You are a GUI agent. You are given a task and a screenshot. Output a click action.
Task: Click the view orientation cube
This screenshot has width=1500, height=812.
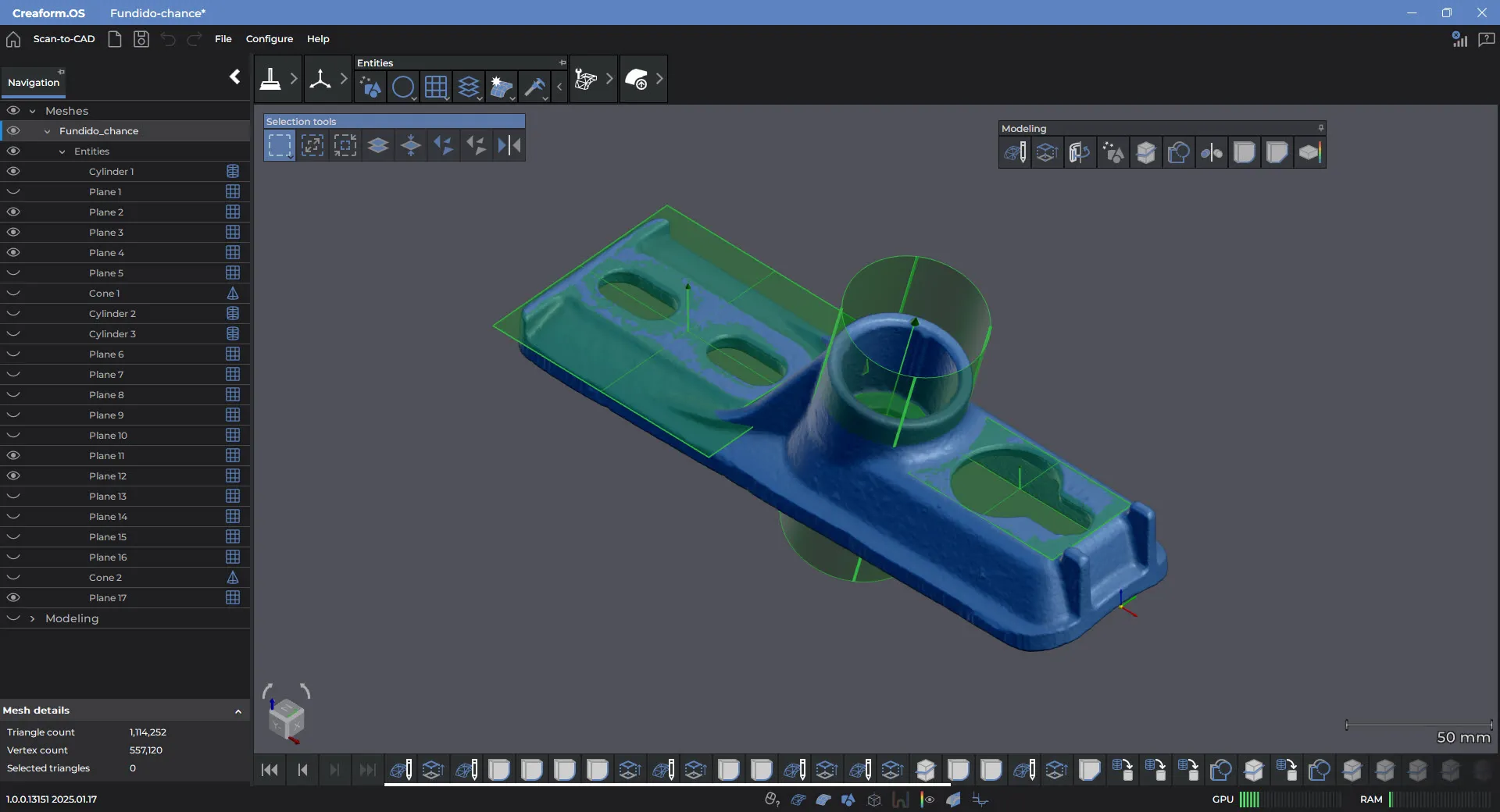click(286, 718)
